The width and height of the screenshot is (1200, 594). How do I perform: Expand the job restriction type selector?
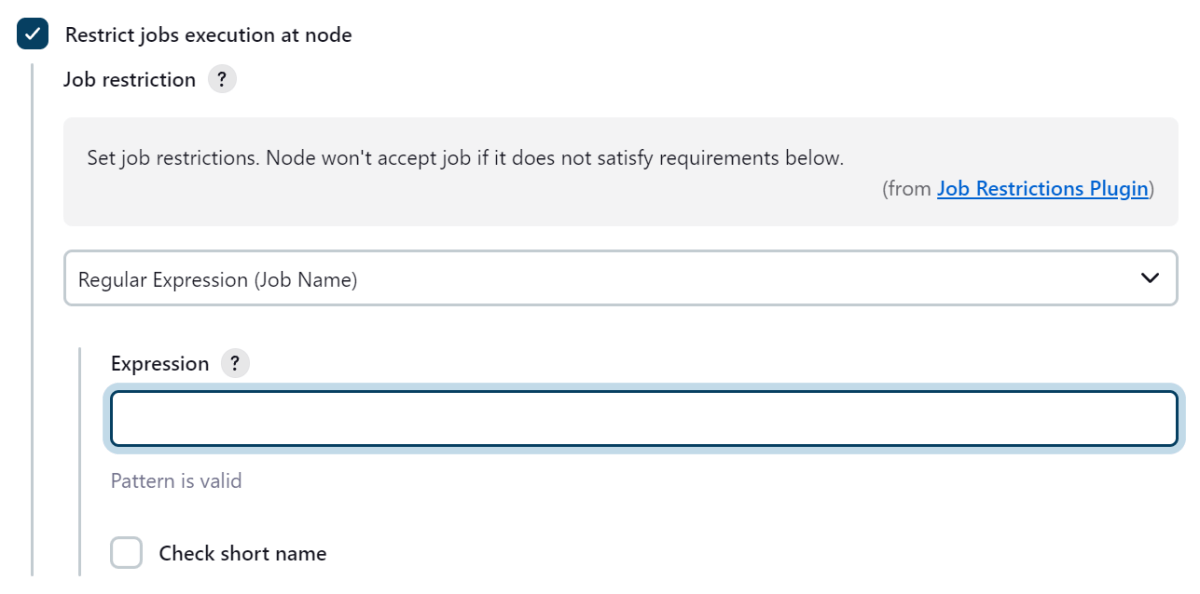tap(620, 278)
